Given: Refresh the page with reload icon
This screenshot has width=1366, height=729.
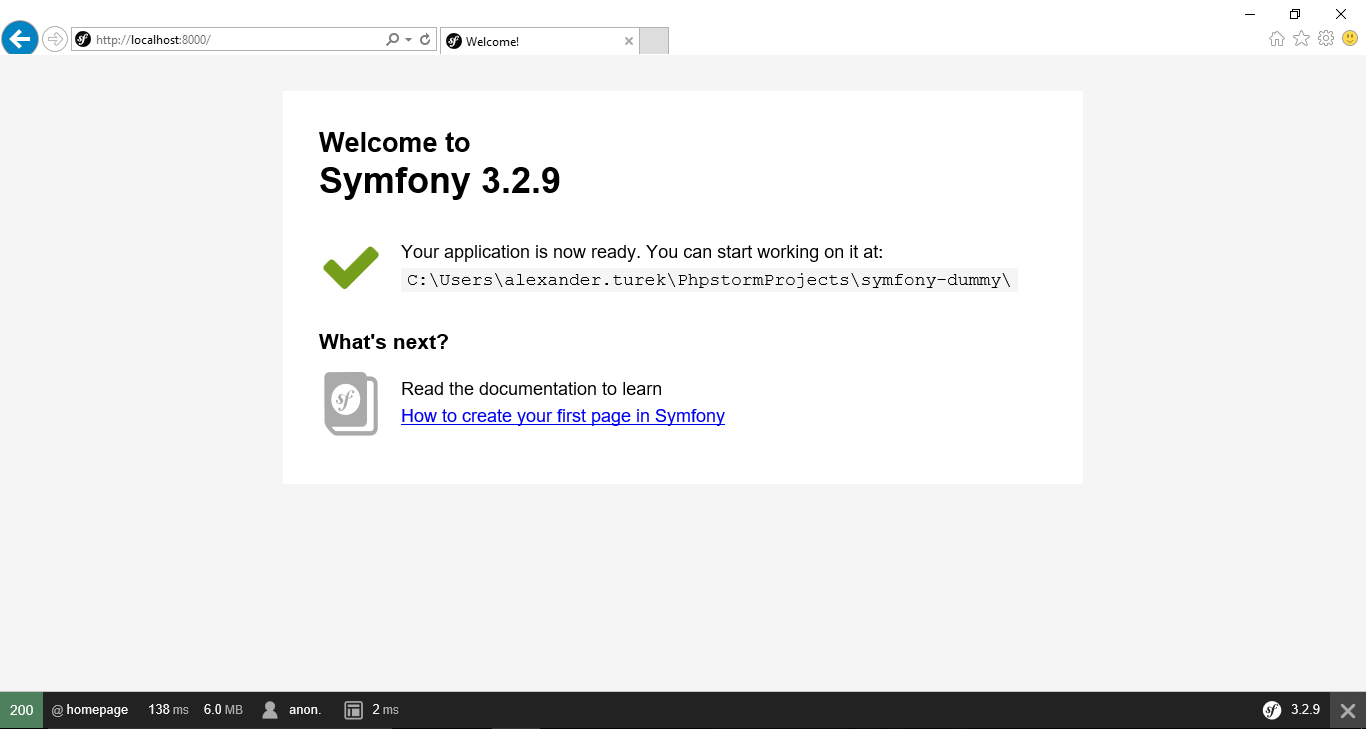Looking at the screenshot, I should click(x=425, y=40).
